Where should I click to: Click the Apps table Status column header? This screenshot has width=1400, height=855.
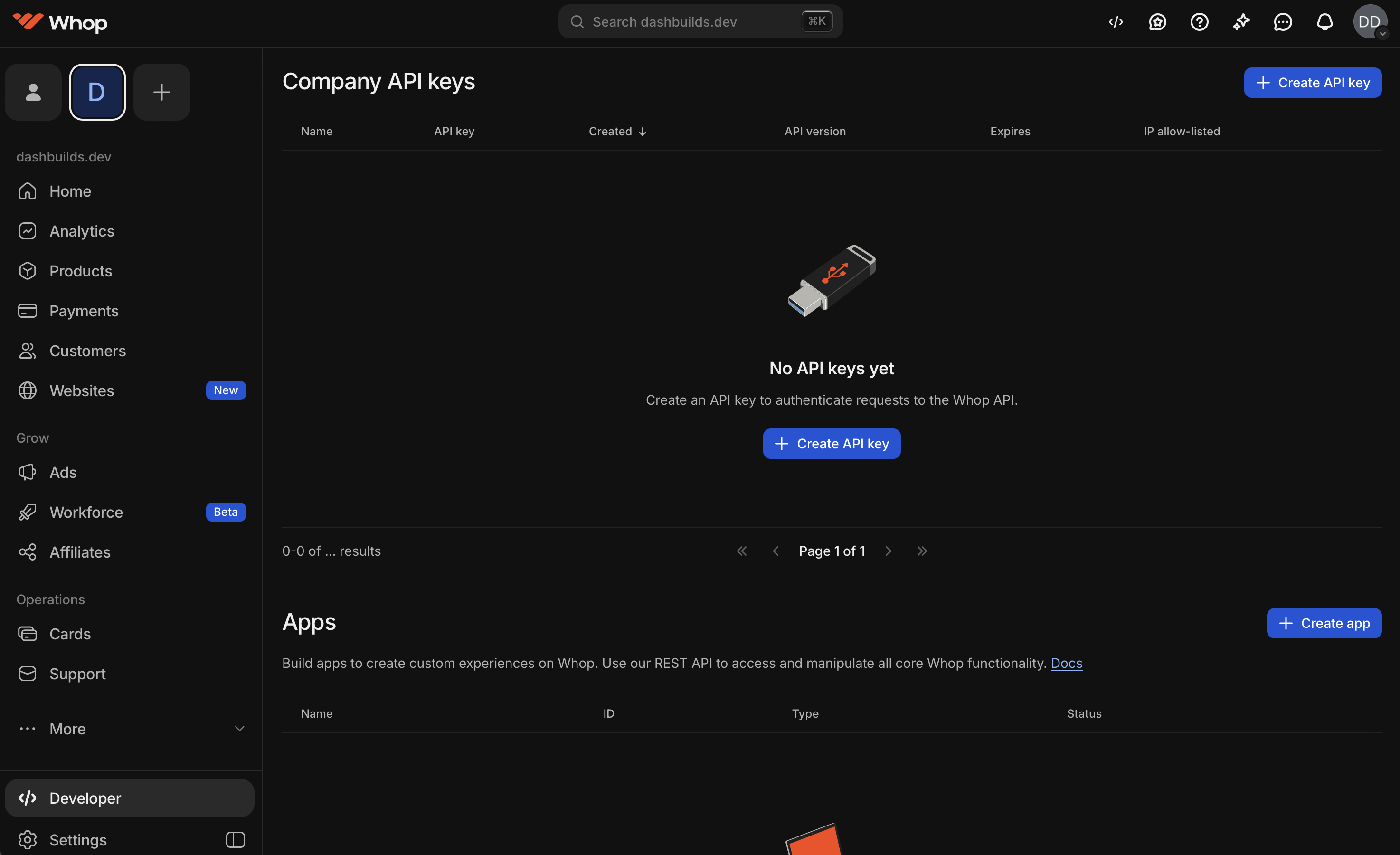(x=1084, y=713)
